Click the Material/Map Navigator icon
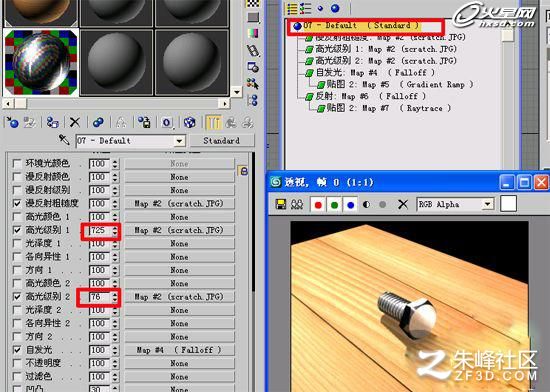 click(x=253, y=101)
